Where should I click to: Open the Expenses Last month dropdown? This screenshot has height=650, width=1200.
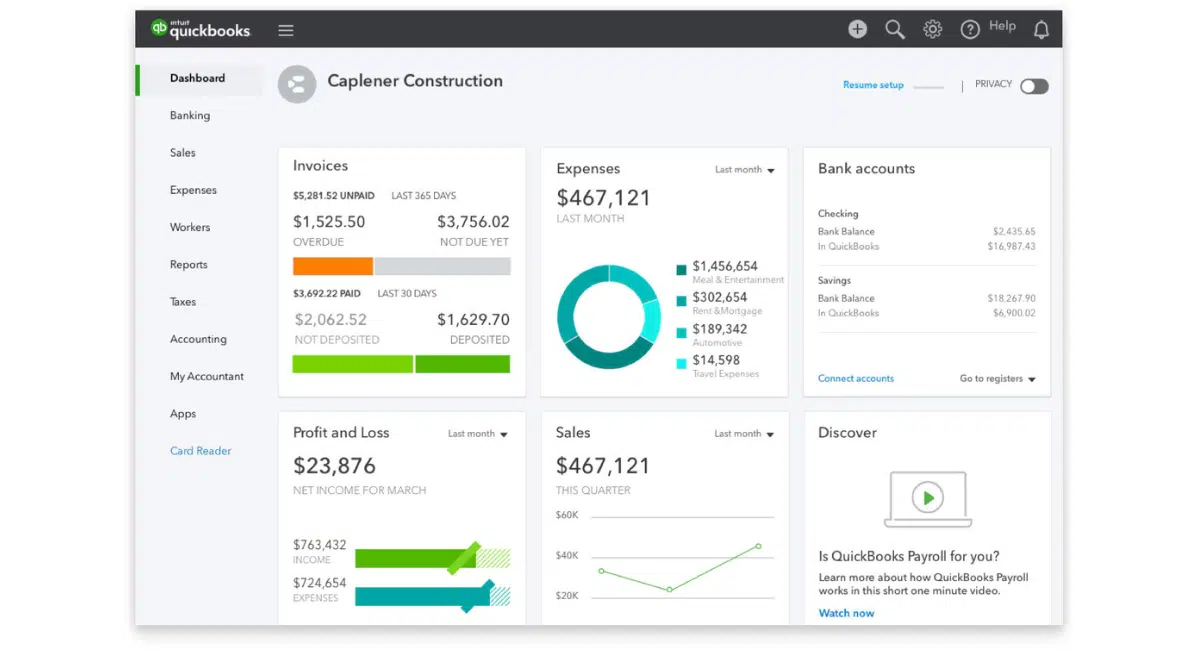(745, 170)
